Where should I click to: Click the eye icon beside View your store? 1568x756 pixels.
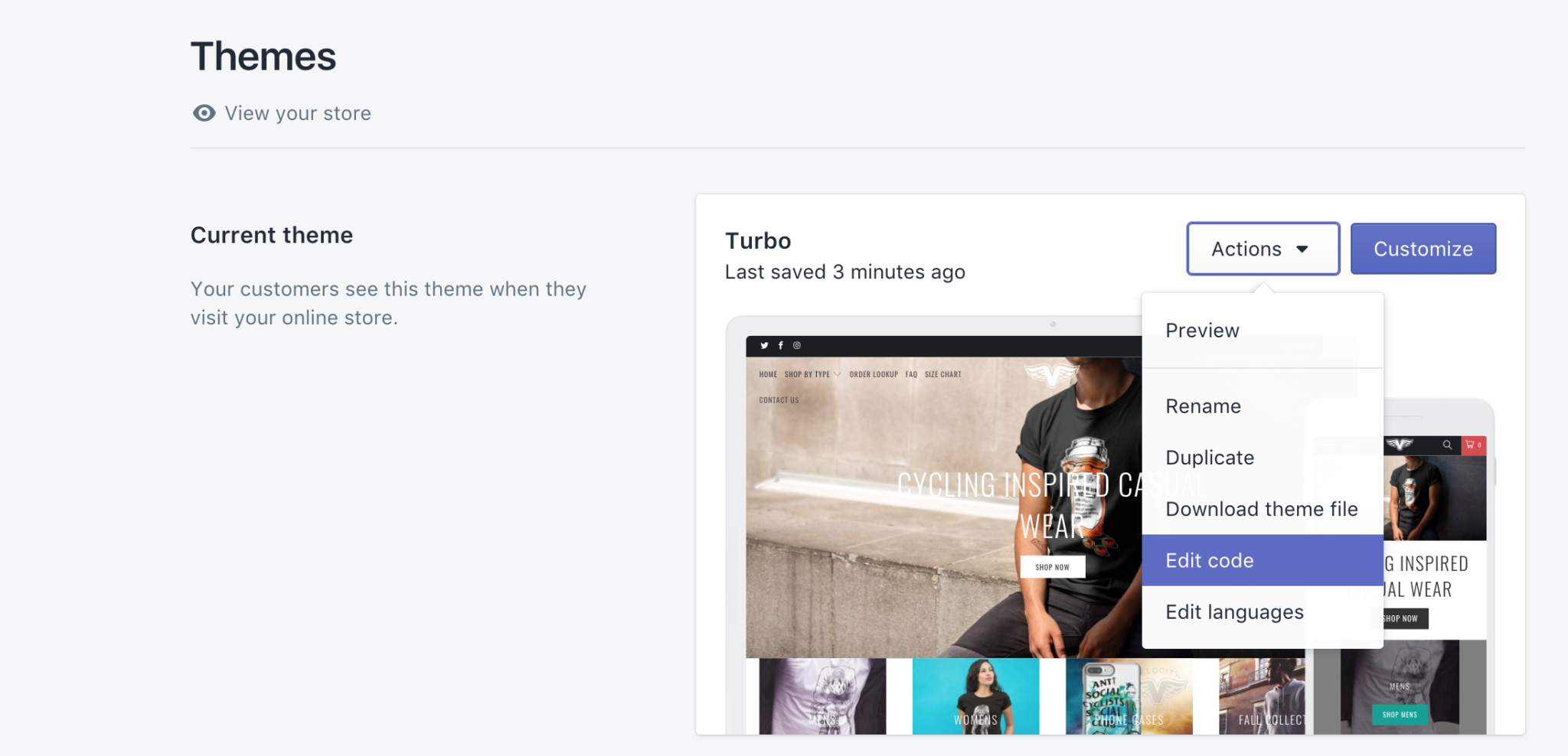point(204,113)
